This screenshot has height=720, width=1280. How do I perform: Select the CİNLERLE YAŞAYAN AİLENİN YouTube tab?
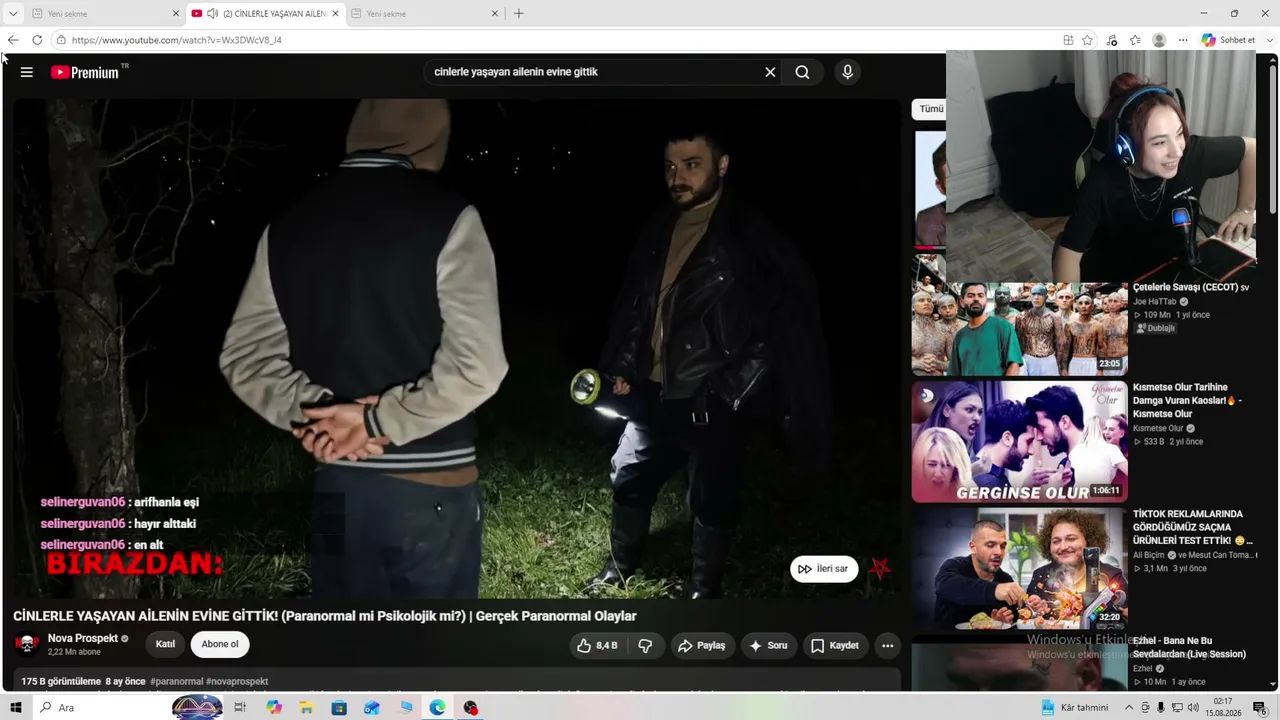[265, 14]
